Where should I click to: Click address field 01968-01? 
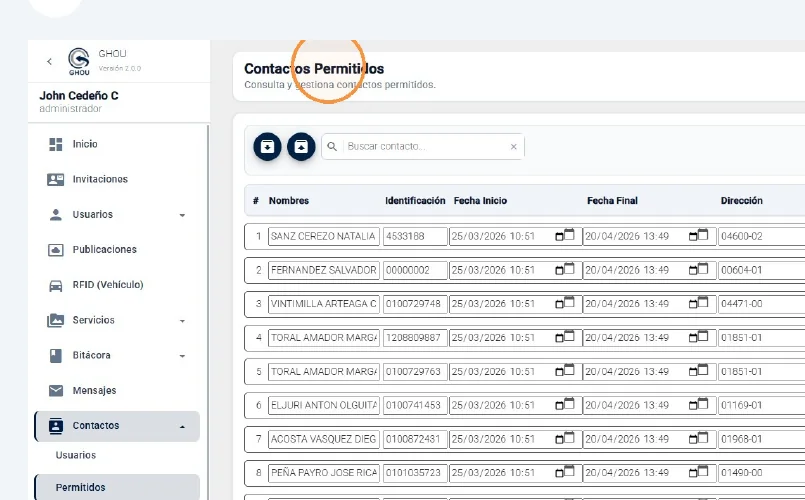pos(761,439)
